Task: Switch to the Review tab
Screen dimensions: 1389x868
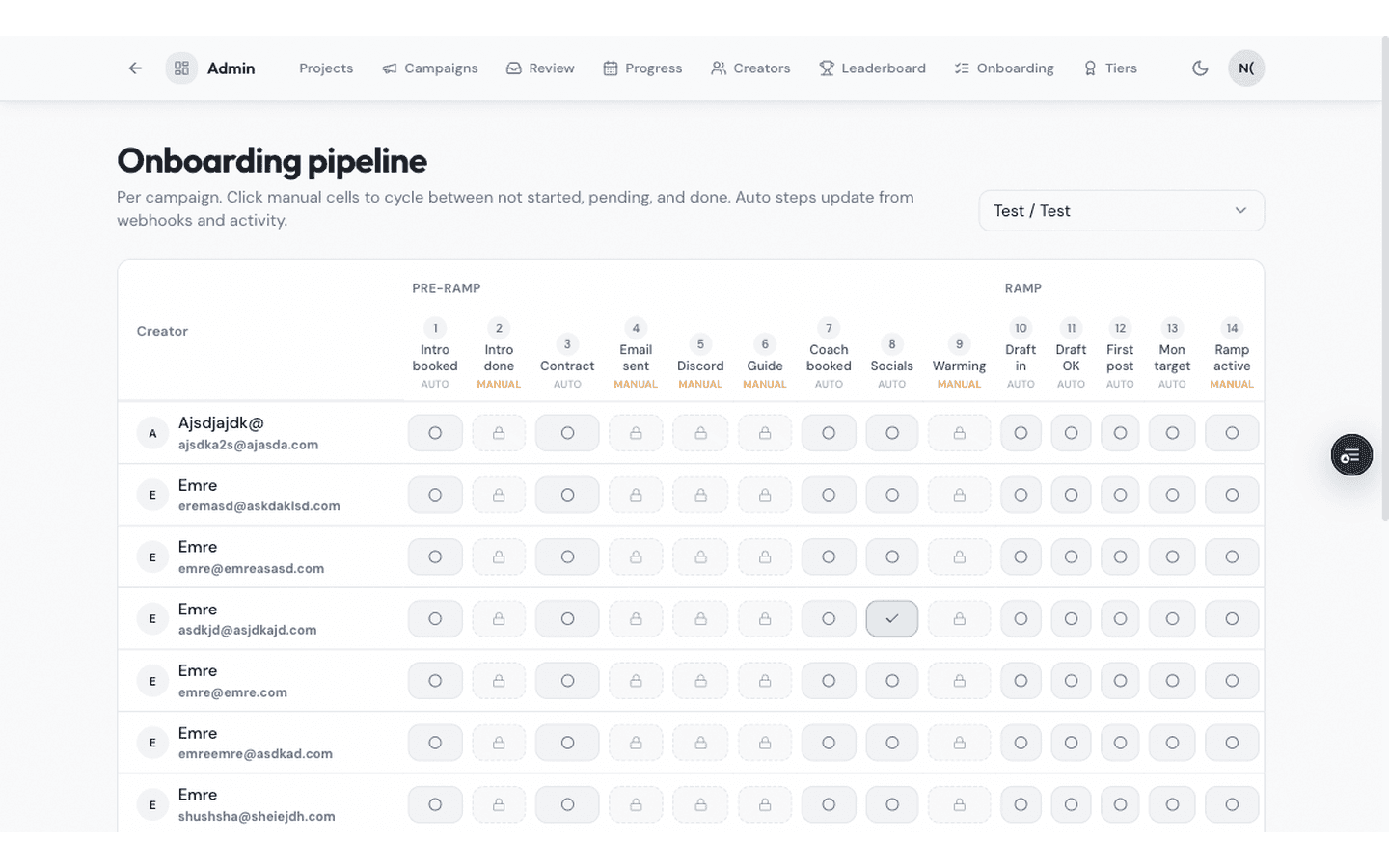Action: point(540,68)
